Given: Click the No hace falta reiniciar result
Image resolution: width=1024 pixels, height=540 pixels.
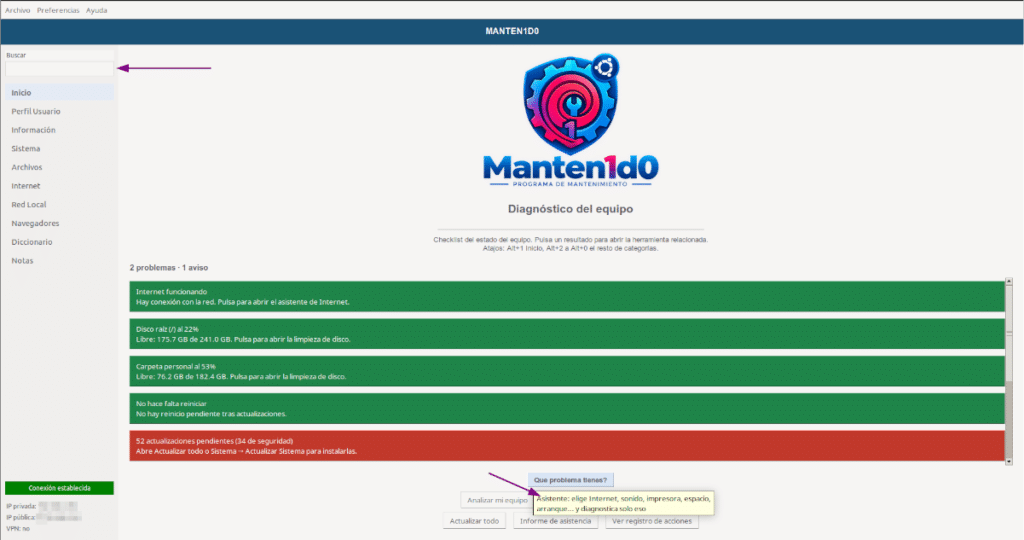Looking at the screenshot, I should coord(567,408).
